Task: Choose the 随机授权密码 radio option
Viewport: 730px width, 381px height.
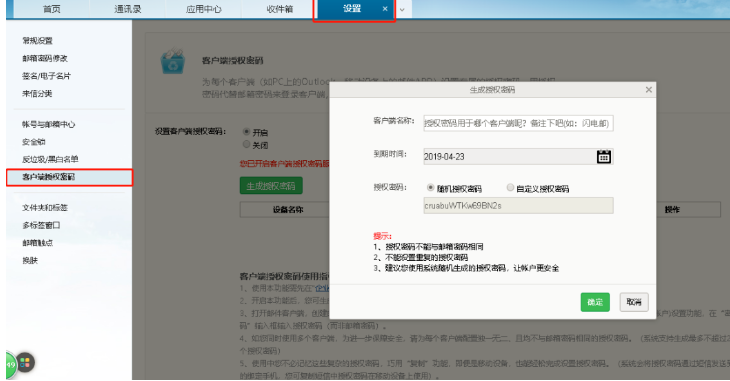Action: (x=431, y=188)
